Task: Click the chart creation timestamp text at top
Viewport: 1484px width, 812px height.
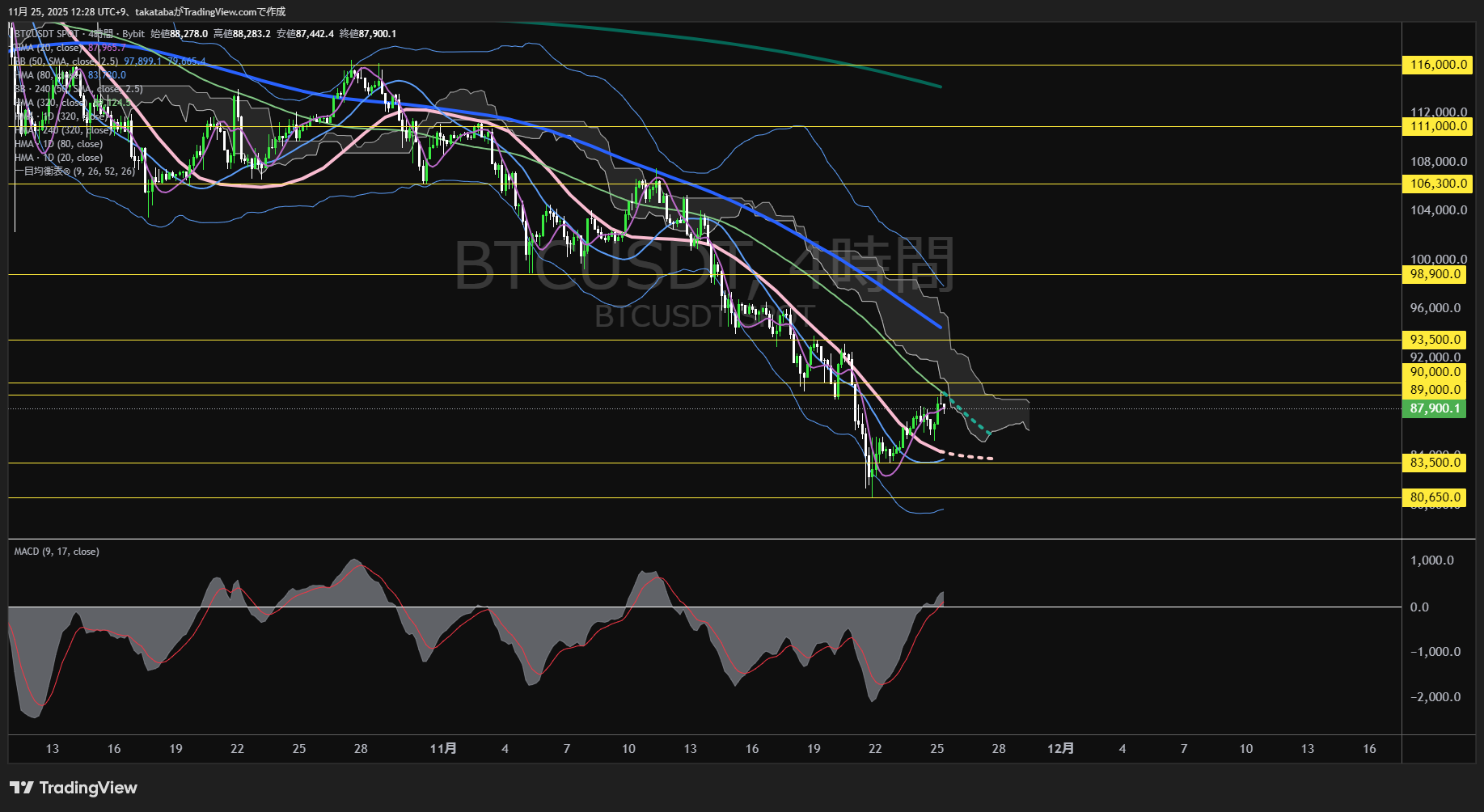Action: [146, 12]
